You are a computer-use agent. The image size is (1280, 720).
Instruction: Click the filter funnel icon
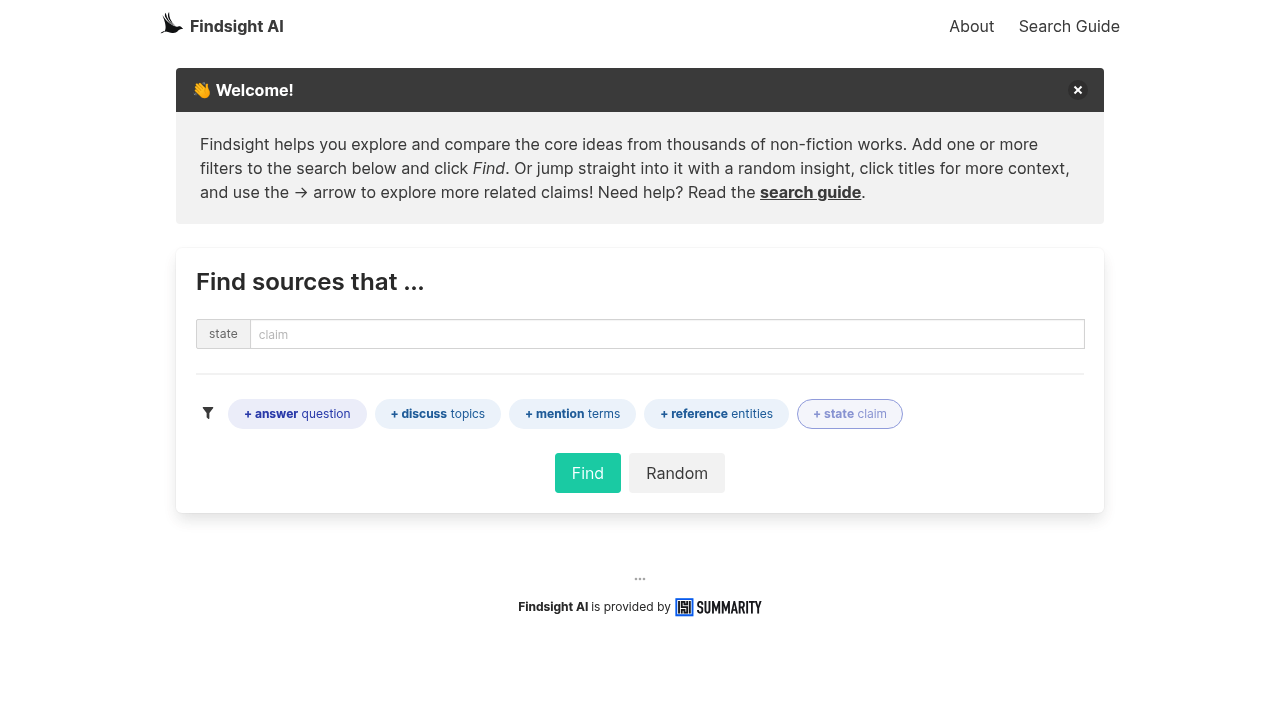click(x=208, y=413)
